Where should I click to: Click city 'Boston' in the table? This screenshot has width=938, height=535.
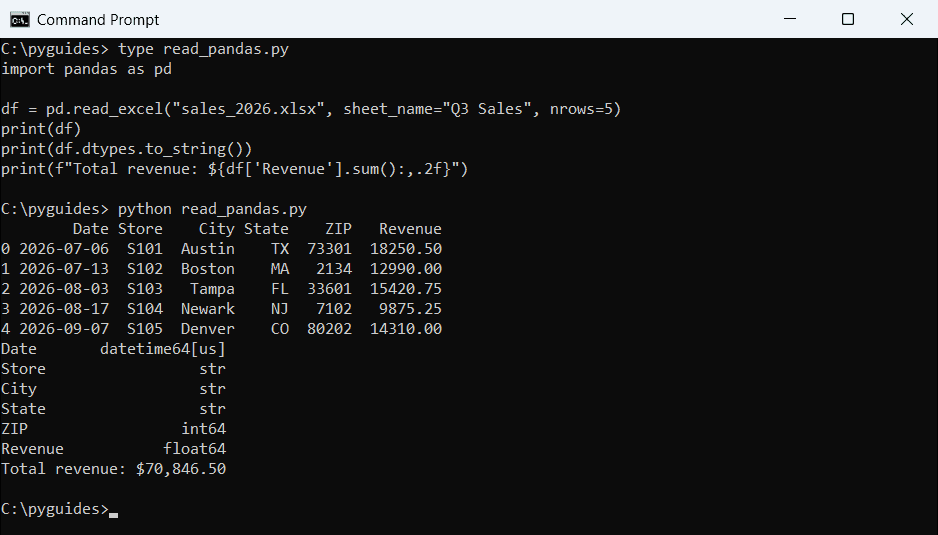point(208,269)
